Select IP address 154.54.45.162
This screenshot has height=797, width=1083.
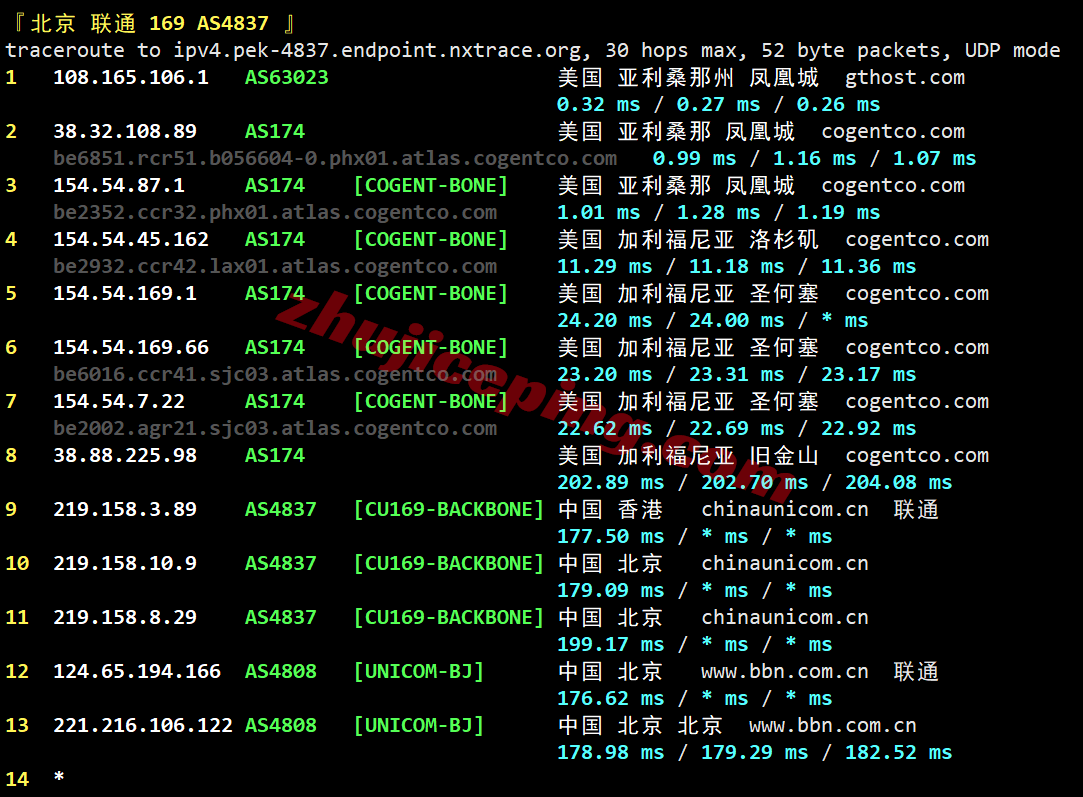131,239
